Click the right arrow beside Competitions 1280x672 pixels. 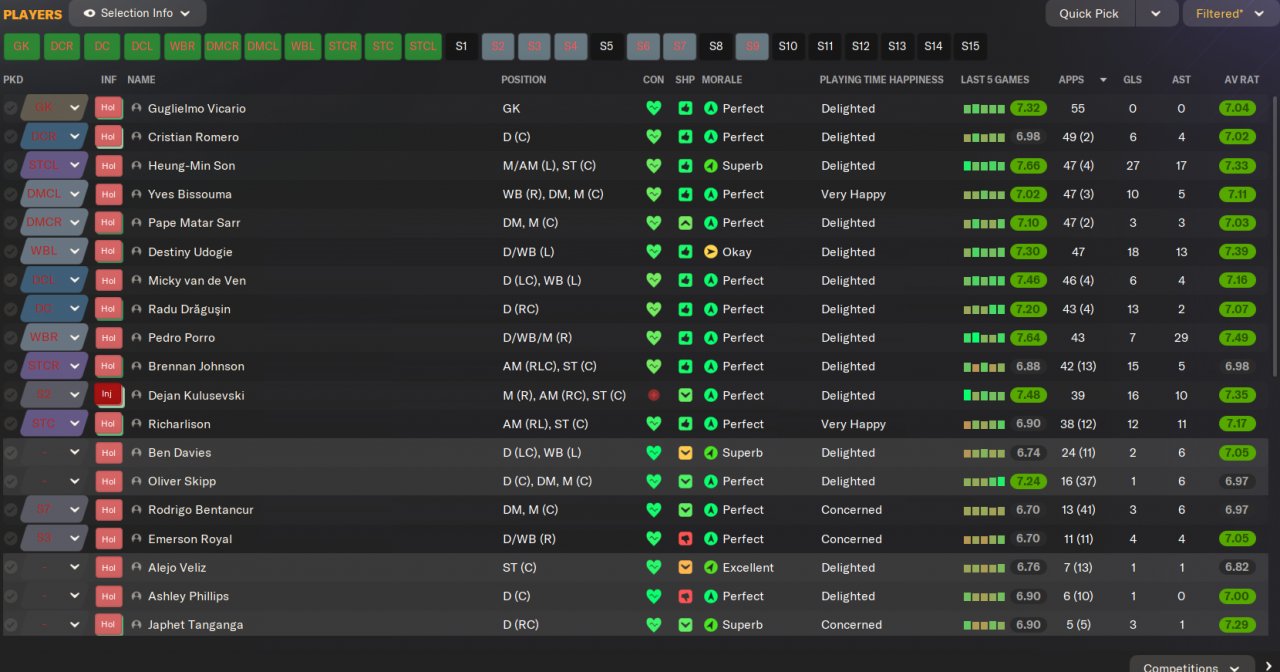tap(1269, 666)
